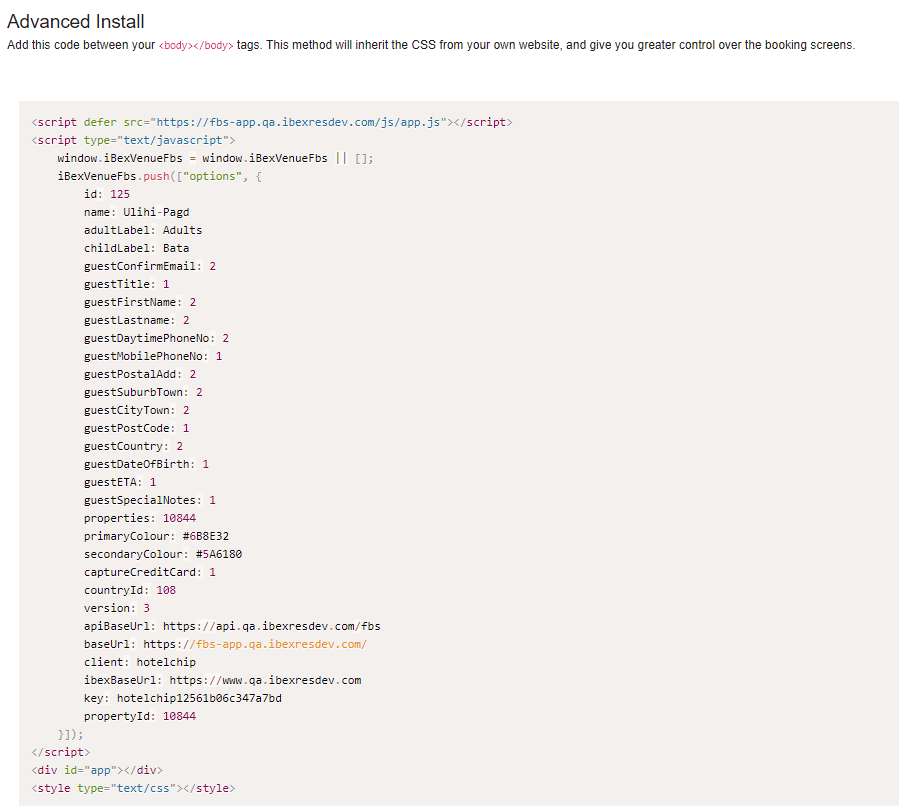Image resolution: width=899 pixels, height=806 pixels.
Task: Click the name Ulihi-Pagd line
Action: tap(137, 212)
